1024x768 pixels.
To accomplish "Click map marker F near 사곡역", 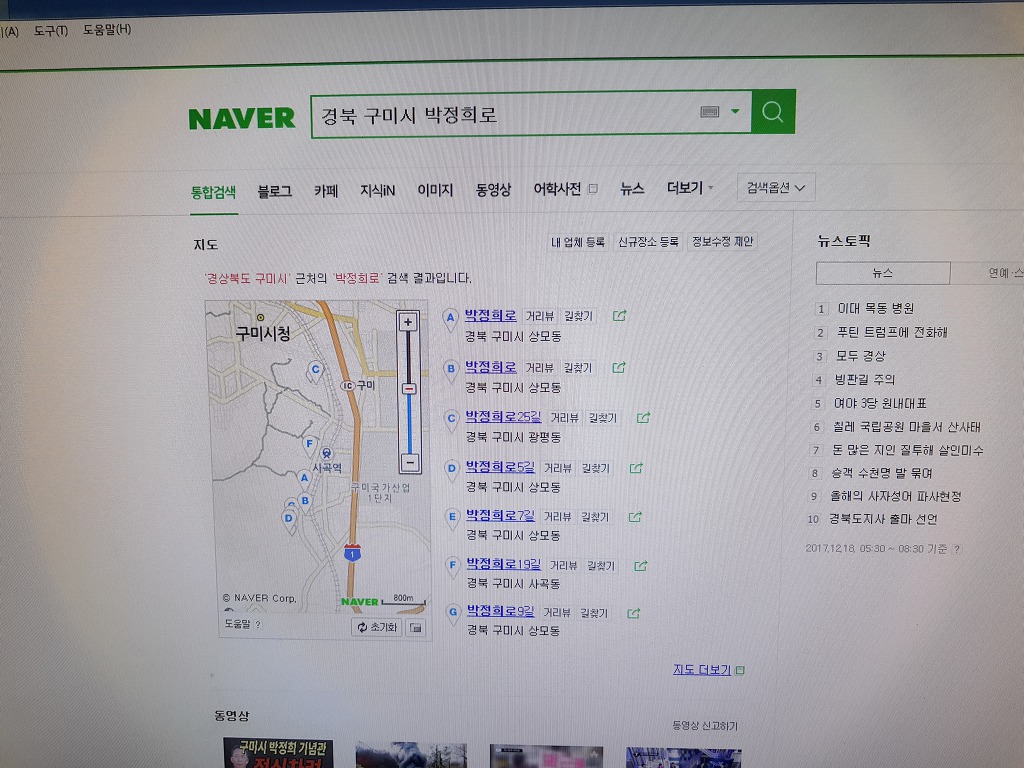I will point(310,445).
